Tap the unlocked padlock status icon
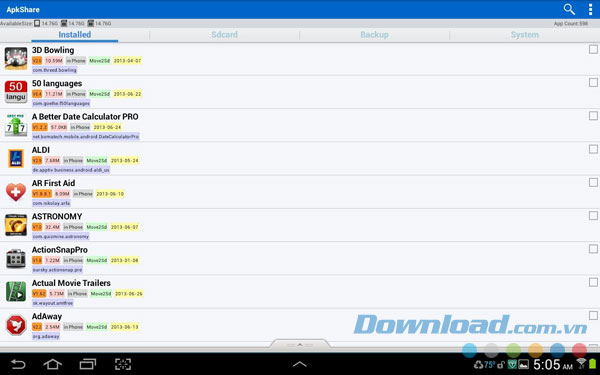600x375 pixels. coord(501,365)
